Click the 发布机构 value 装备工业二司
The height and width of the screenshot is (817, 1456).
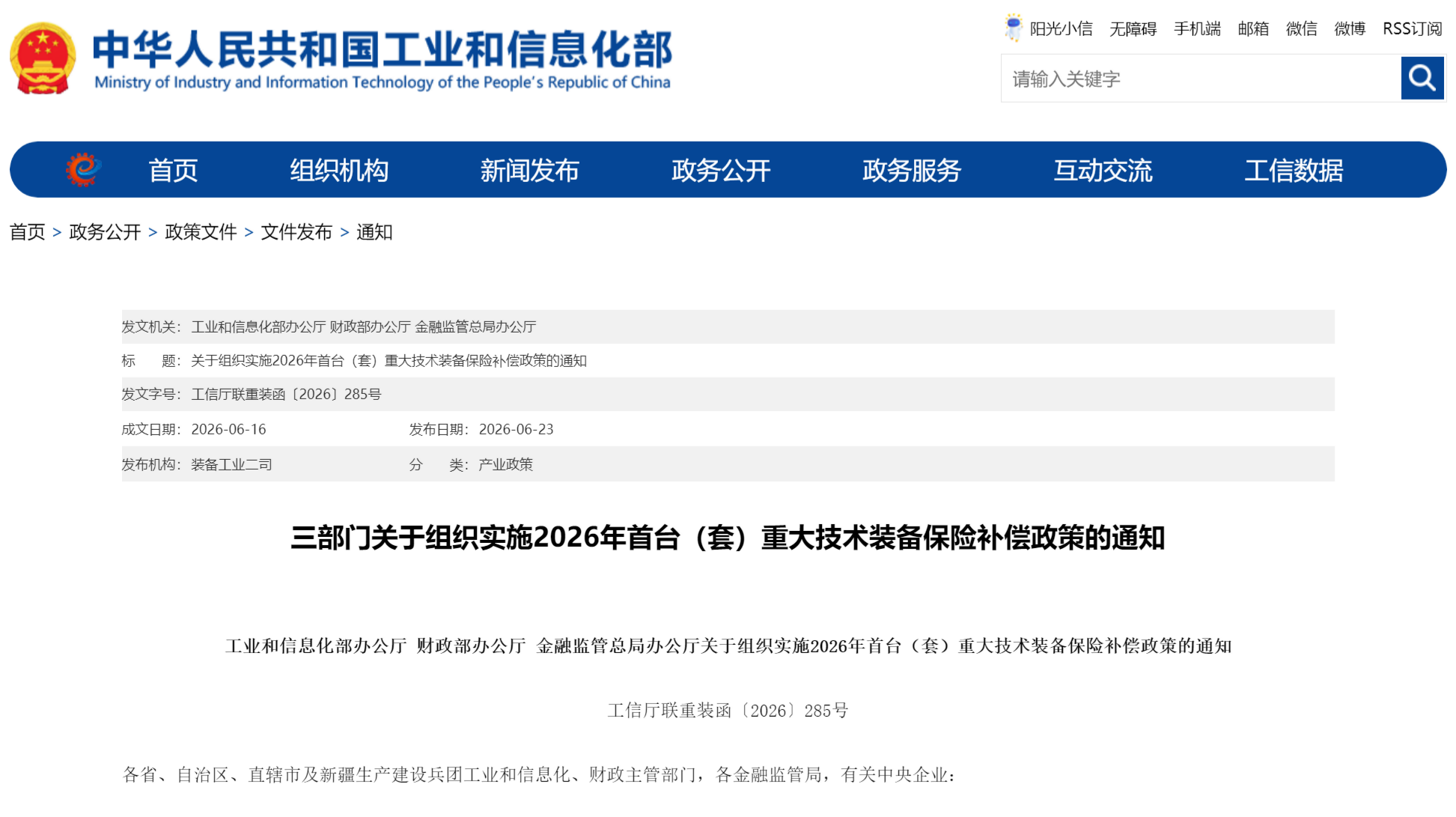tap(231, 464)
